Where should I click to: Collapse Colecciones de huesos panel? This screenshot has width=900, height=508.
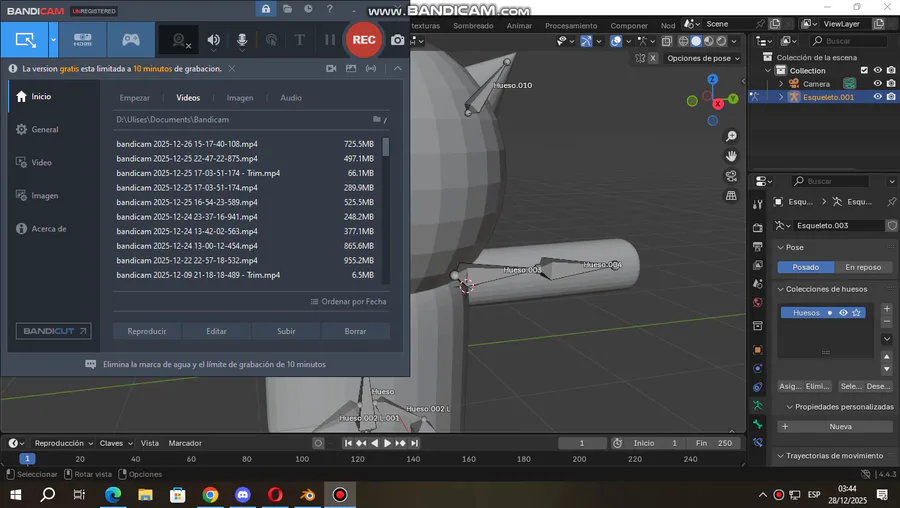tap(780, 289)
